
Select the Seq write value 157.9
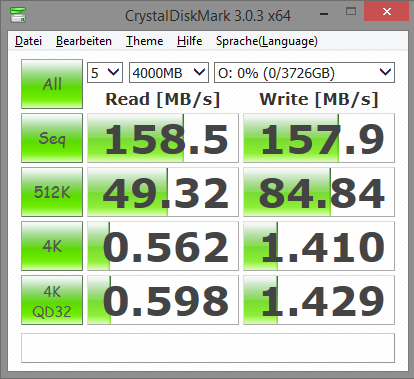point(319,138)
